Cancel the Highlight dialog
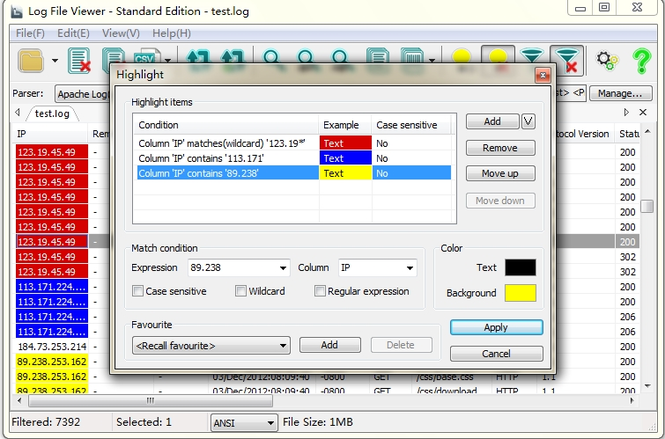The height and width of the screenshot is (439, 665). coord(496,354)
